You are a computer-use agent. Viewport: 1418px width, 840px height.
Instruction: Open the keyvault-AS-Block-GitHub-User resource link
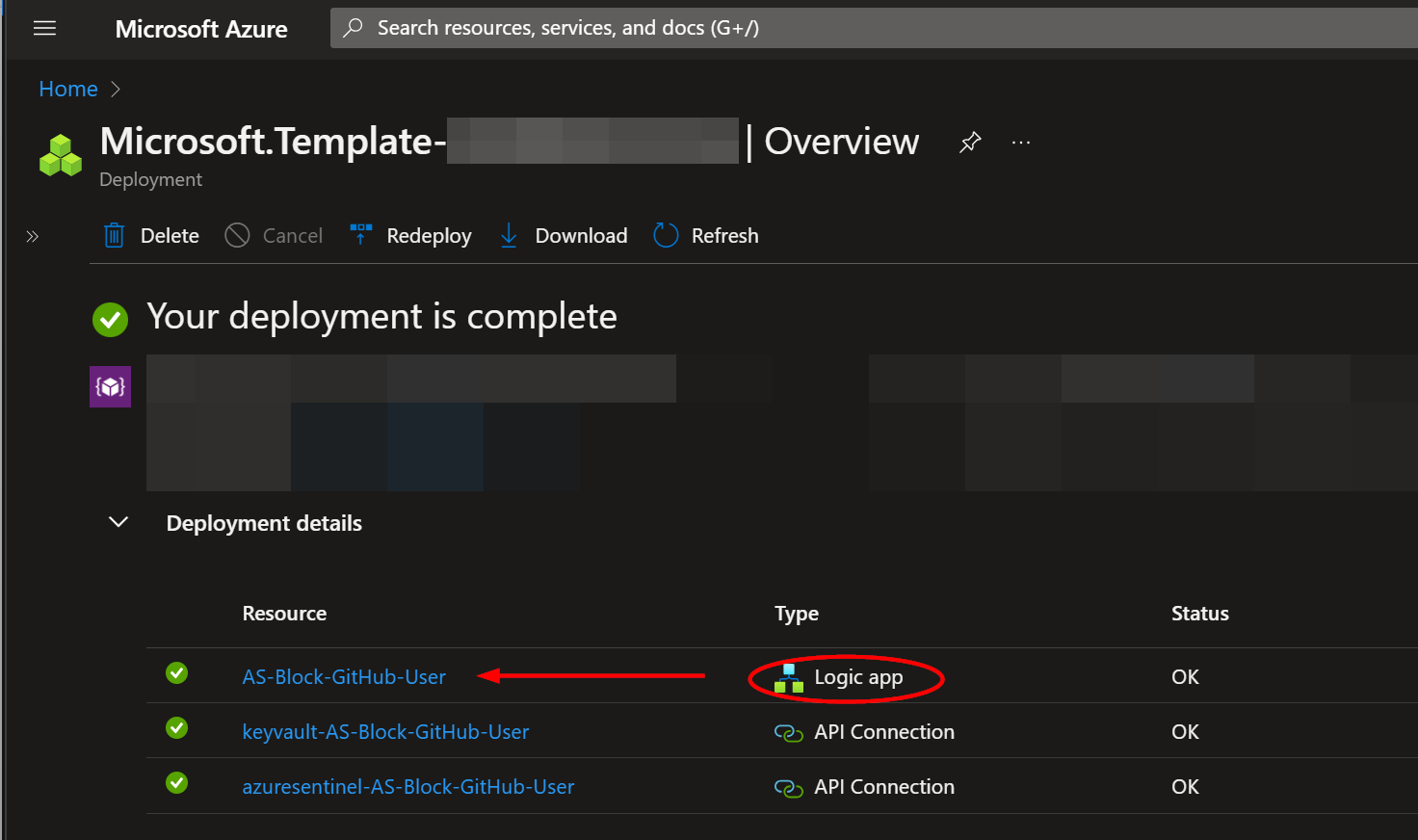point(385,732)
